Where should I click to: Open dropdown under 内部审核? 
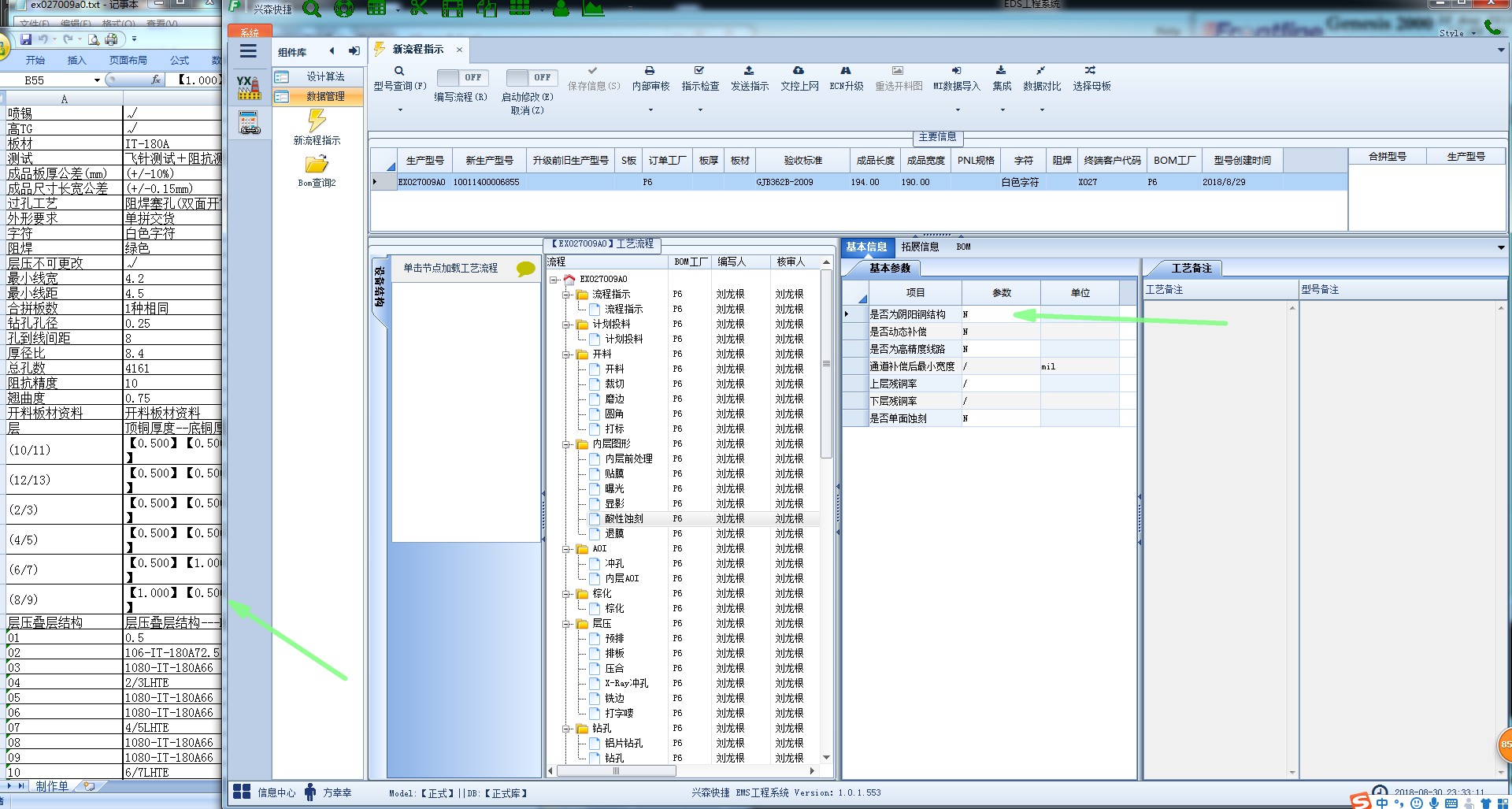[x=650, y=110]
